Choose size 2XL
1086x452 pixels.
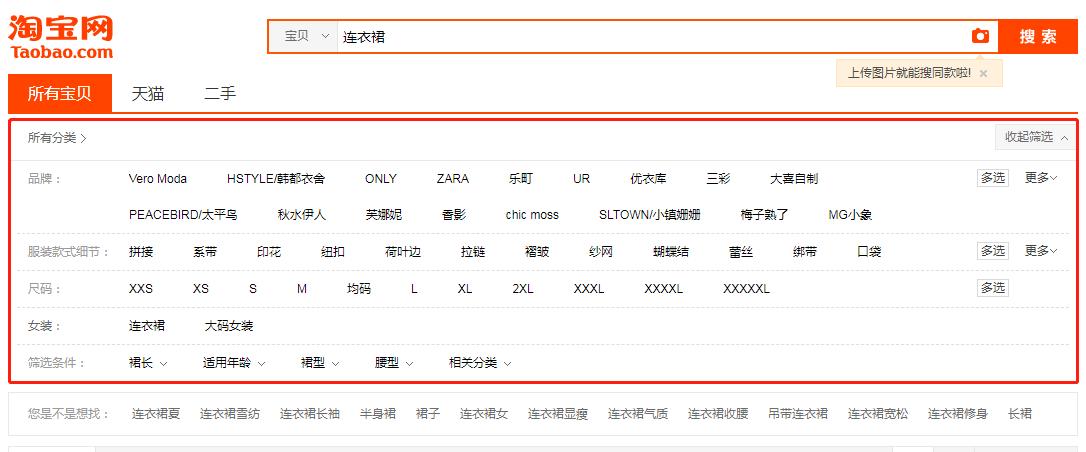(x=523, y=289)
